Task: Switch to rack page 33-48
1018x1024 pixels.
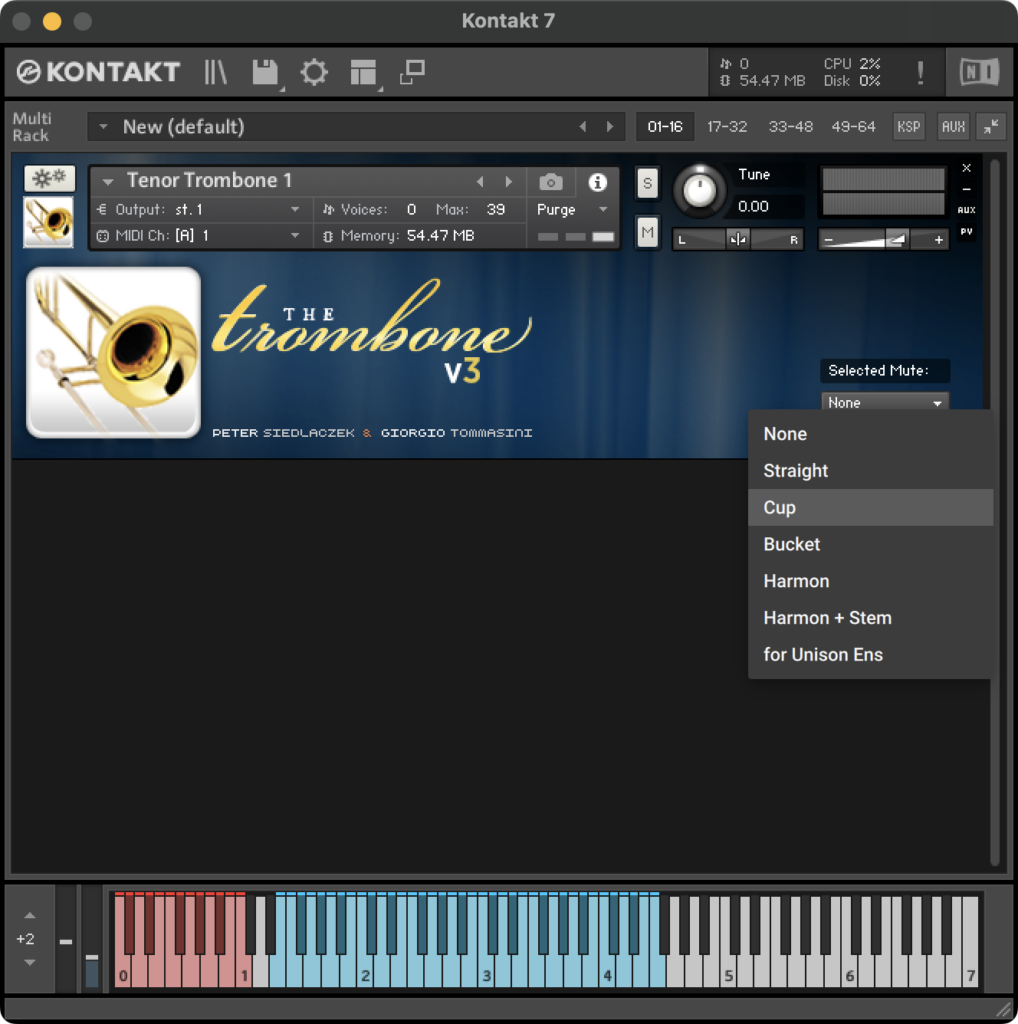Action: click(x=790, y=126)
